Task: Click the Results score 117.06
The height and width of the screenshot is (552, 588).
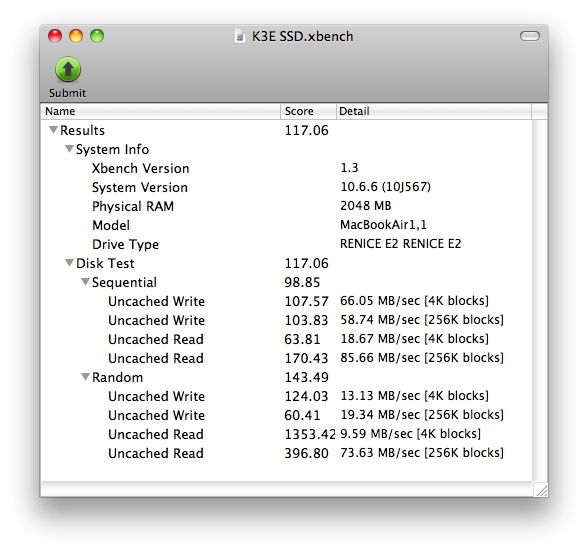Action: [306, 130]
